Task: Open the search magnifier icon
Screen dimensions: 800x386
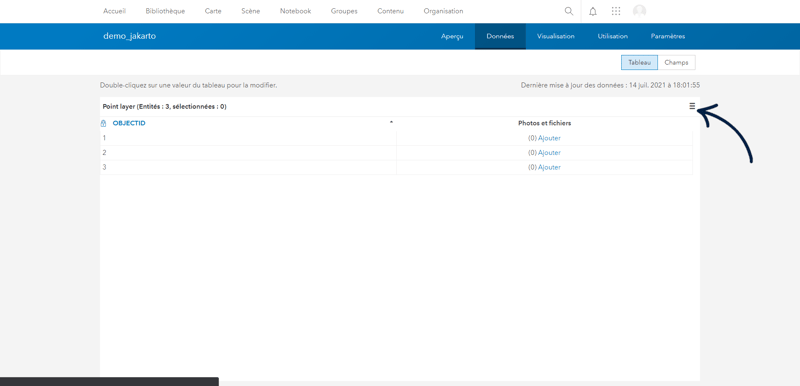Action: coord(569,11)
